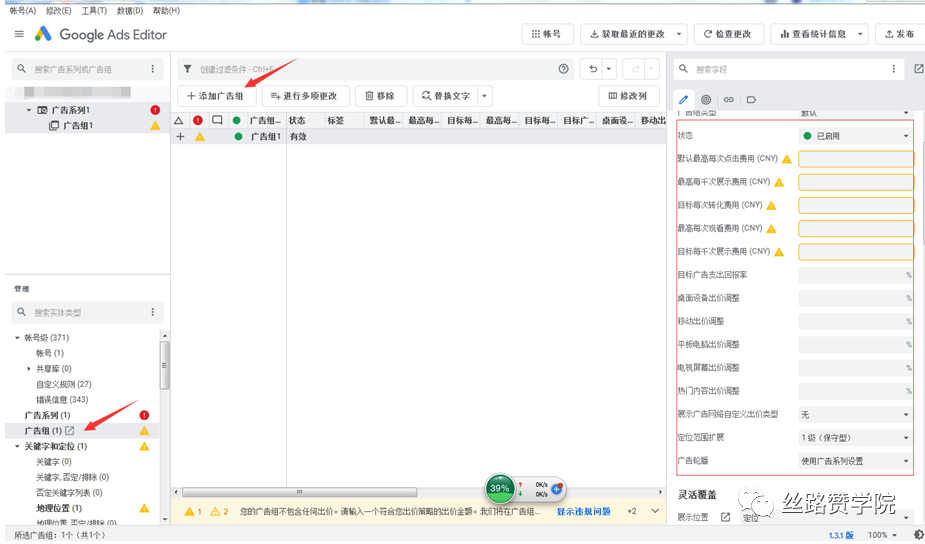Click the redo arrow icon

(x=635, y=69)
